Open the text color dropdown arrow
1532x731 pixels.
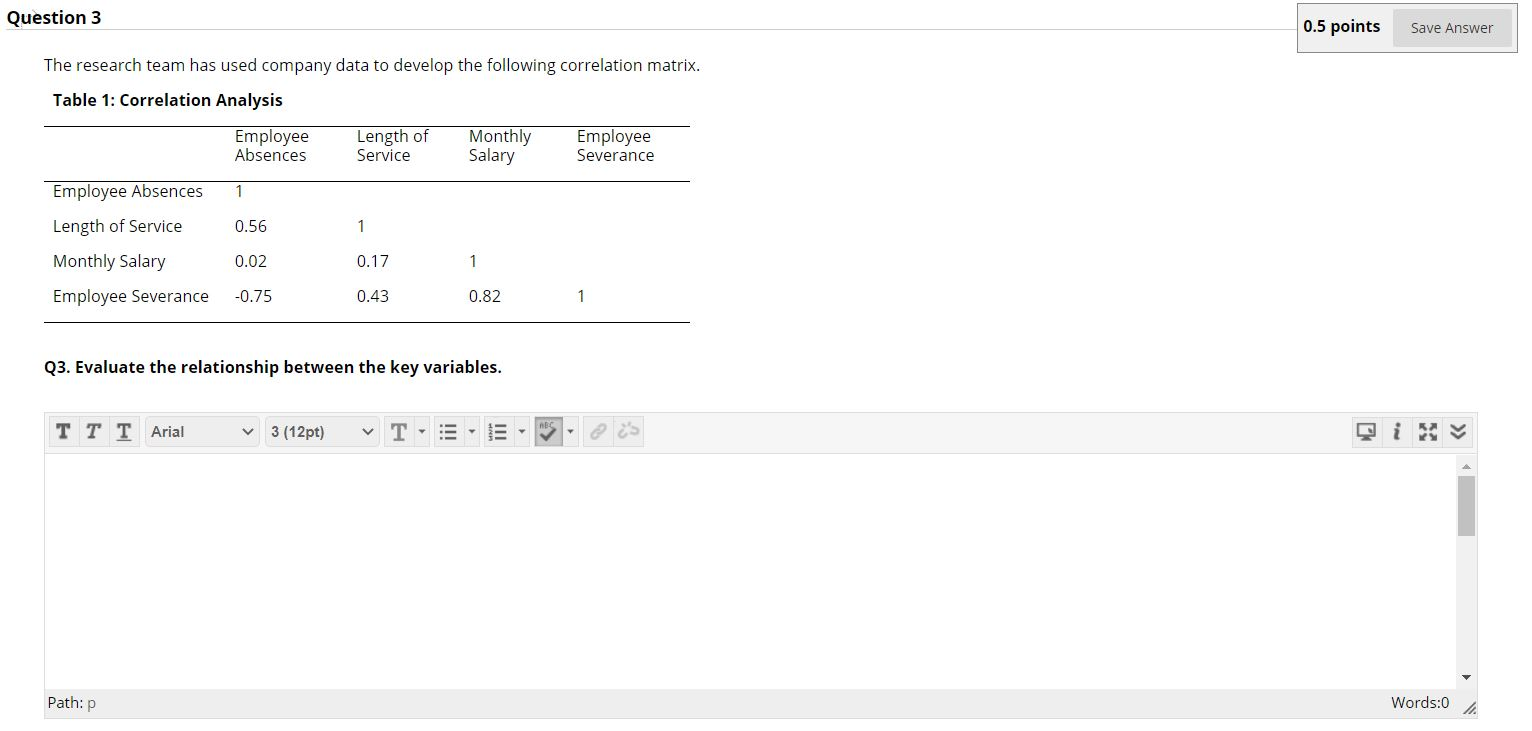[x=422, y=432]
